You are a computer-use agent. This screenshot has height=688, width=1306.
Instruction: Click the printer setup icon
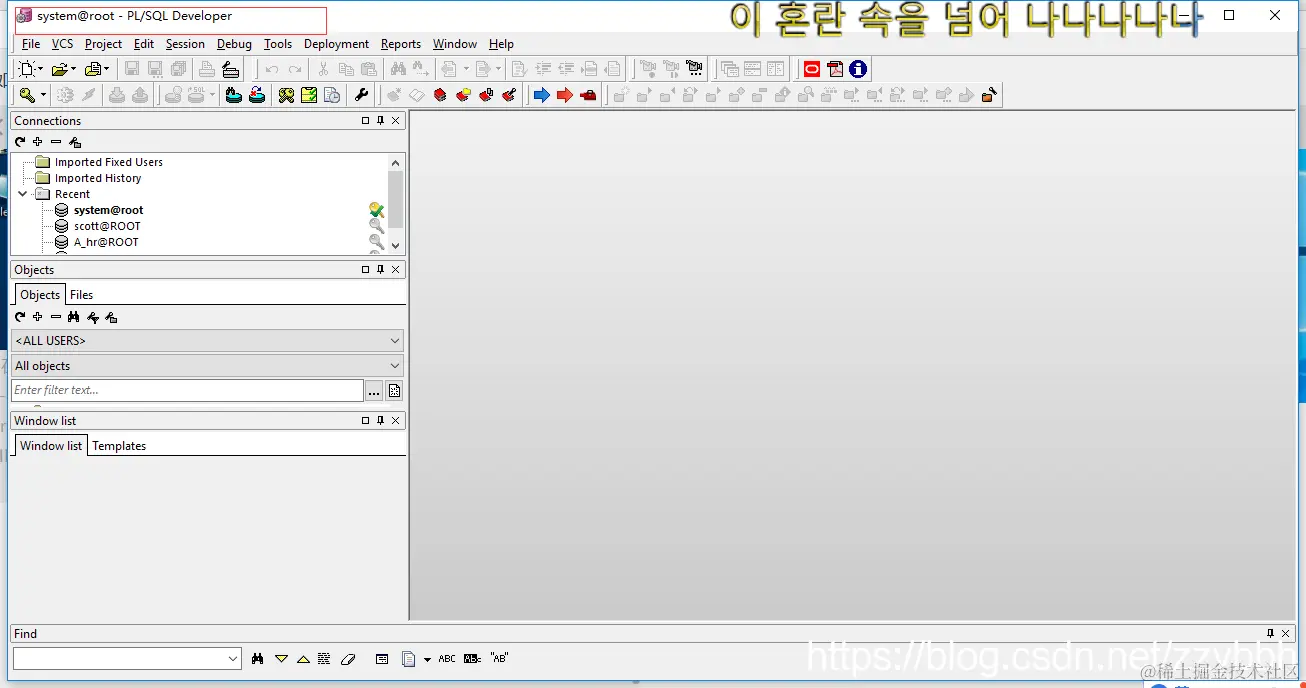tap(231, 69)
